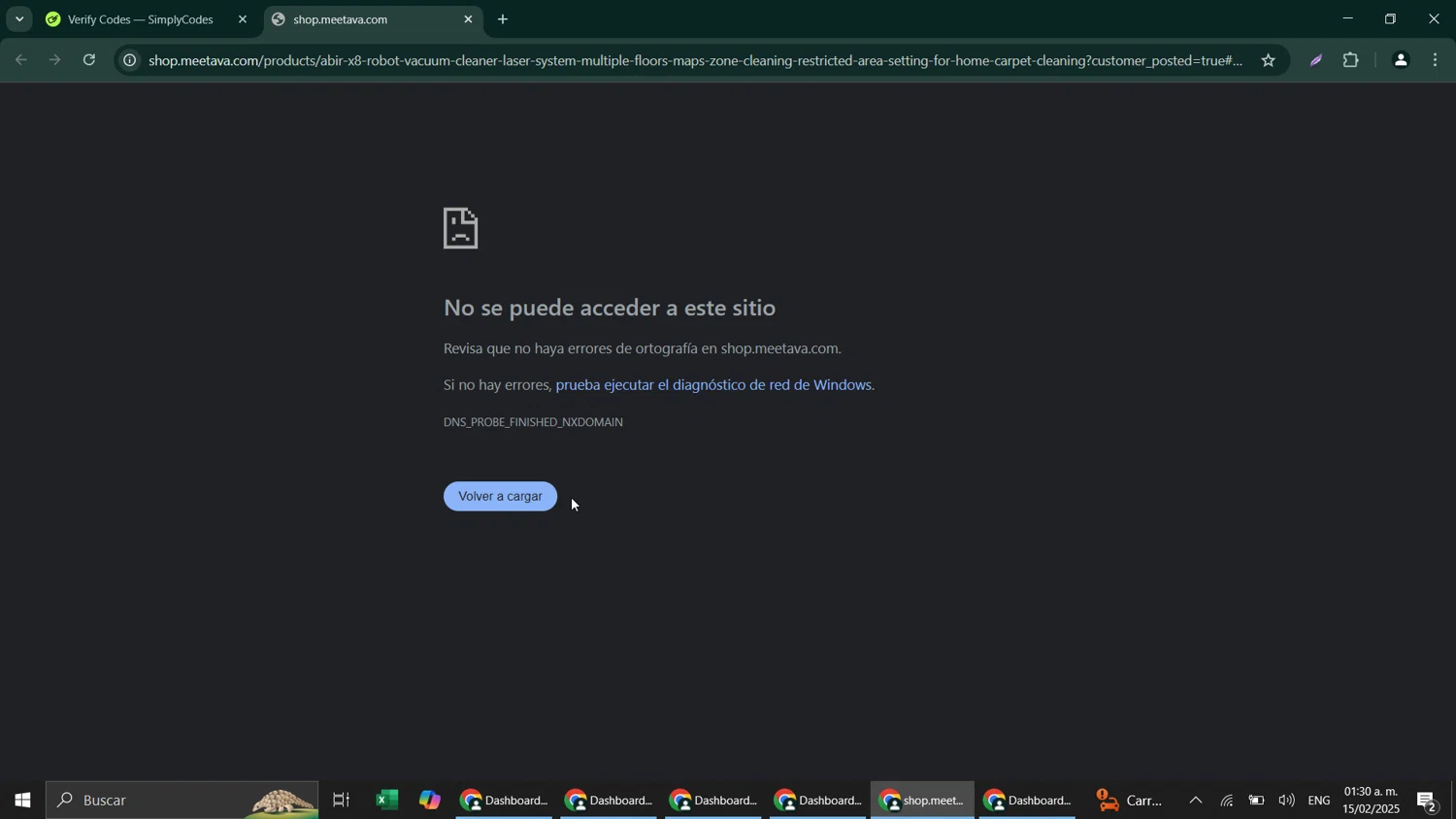This screenshot has height=819, width=1456.
Task: View site information icon in address bar
Action: click(129, 60)
